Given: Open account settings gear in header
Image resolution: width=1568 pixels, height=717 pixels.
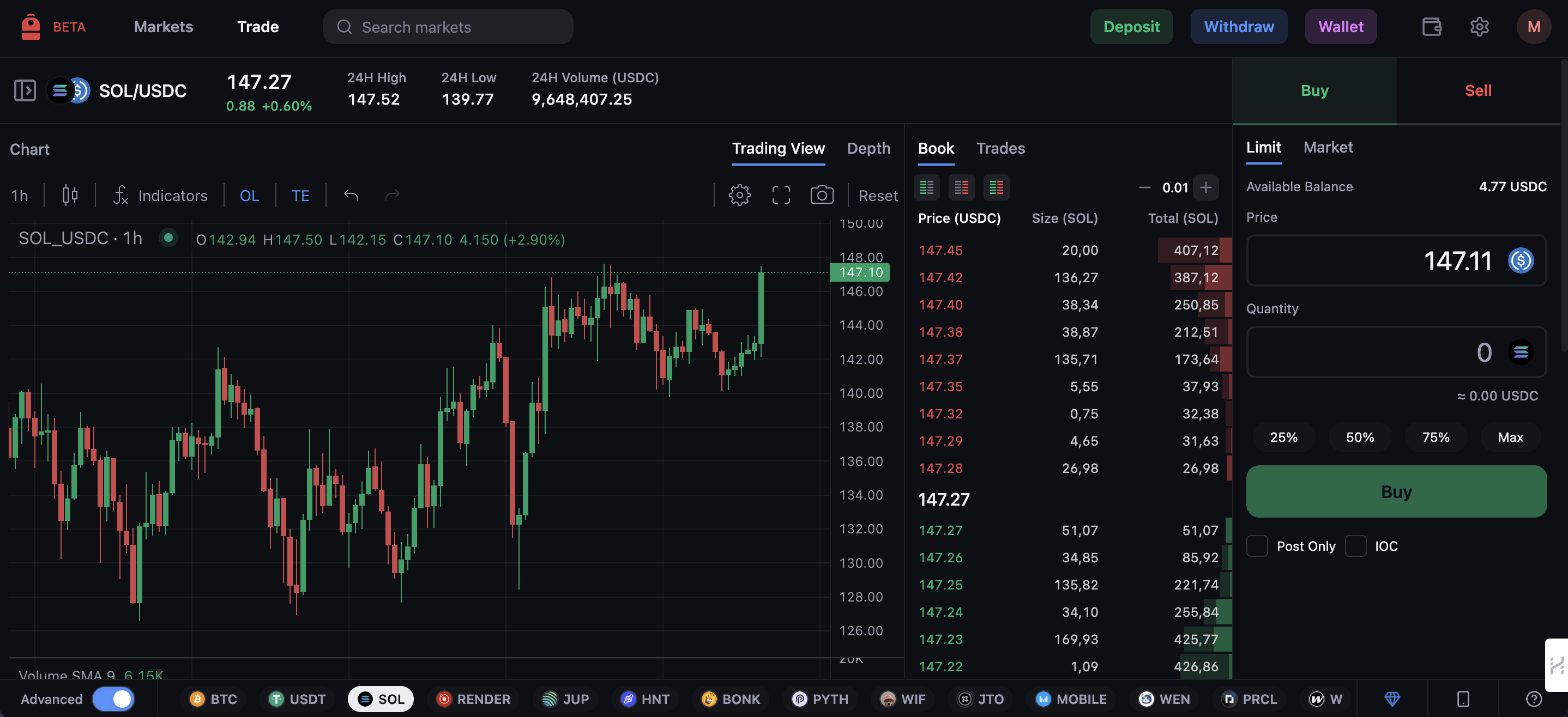Looking at the screenshot, I should [x=1479, y=27].
